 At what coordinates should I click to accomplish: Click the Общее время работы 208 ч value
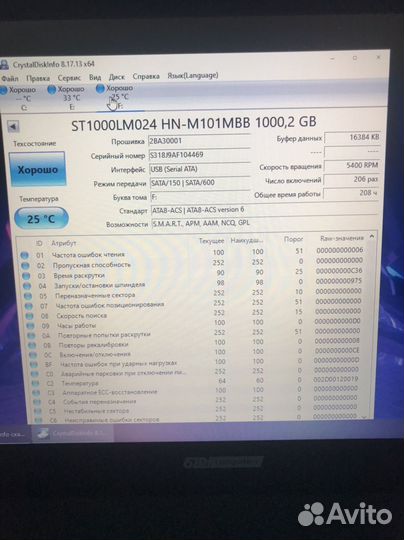pyautogui.click(x=351, y=193)
